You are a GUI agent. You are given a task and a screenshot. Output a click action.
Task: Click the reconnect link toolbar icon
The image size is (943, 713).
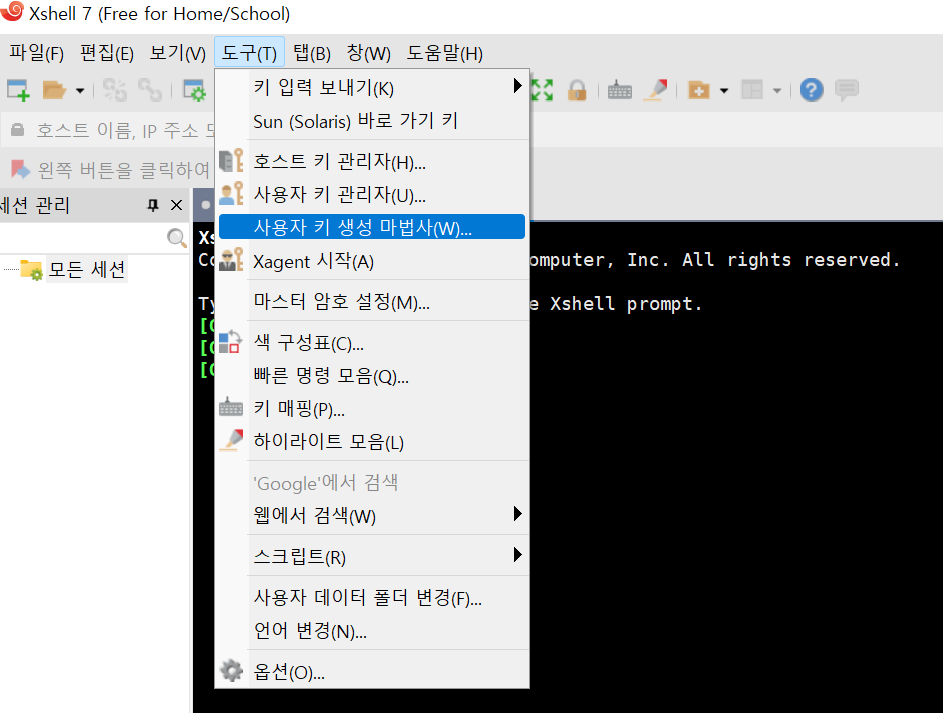[150, 90]
